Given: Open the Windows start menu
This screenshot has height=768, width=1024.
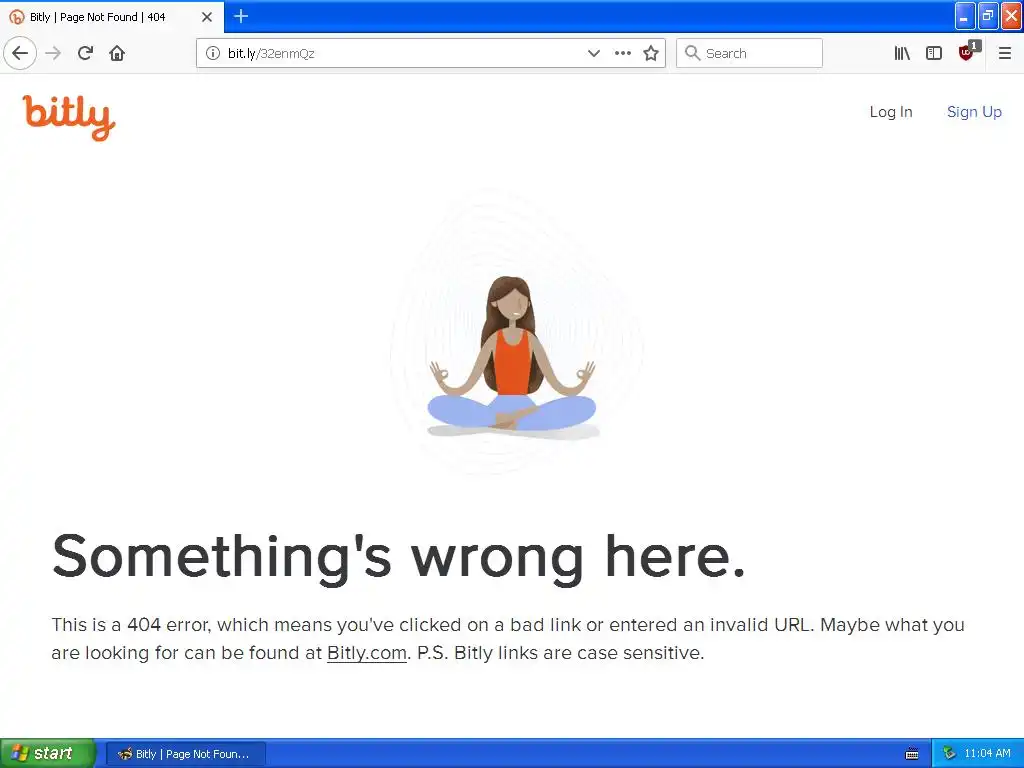Looking at the screenshot, I should (x=47, y=753).
